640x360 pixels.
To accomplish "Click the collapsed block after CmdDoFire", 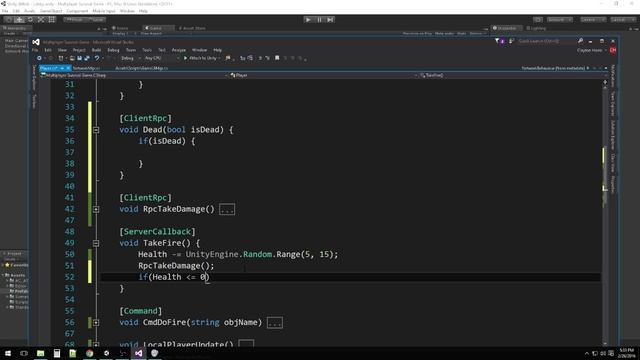I will [275, 323].
